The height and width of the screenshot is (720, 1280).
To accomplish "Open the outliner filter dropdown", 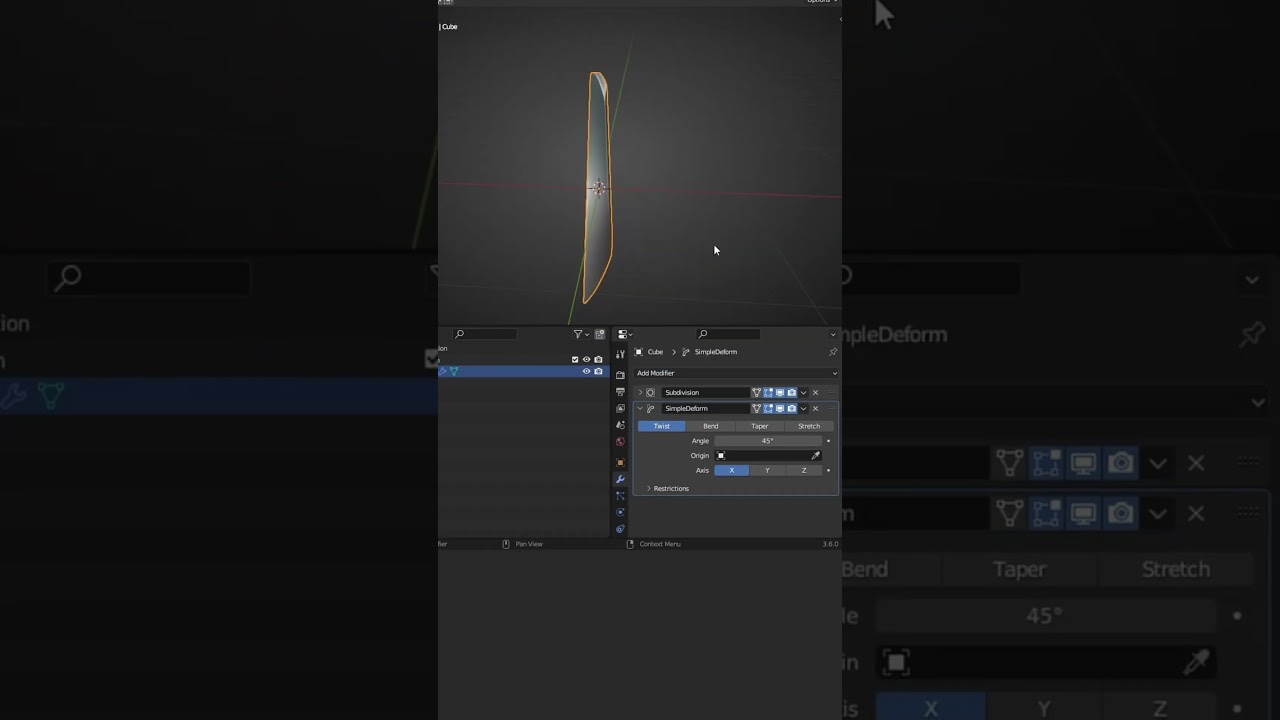I will pos(581,334).
